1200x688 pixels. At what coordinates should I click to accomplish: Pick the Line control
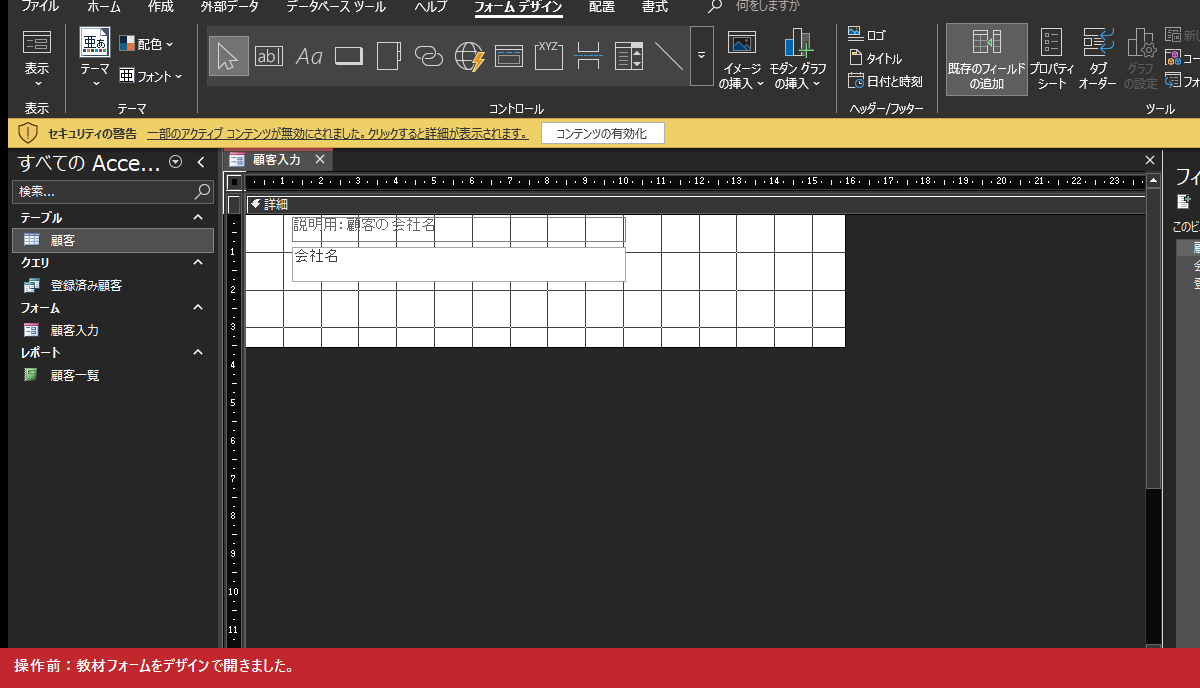[x=669, y=56]
